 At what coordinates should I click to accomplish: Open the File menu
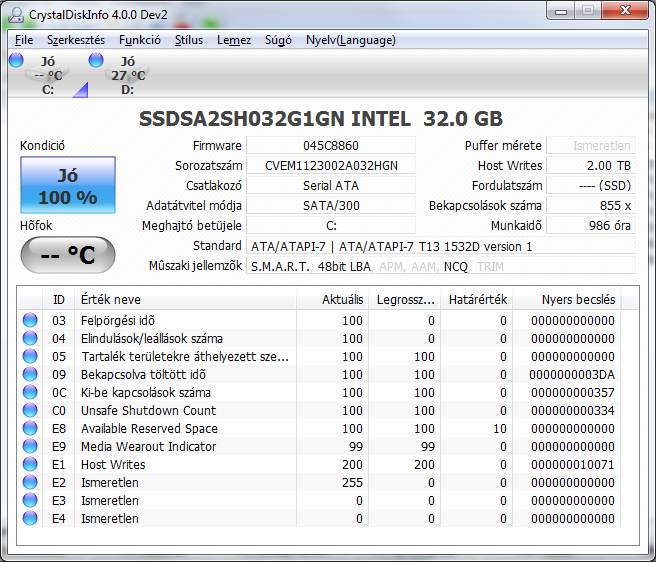point(24,40)
